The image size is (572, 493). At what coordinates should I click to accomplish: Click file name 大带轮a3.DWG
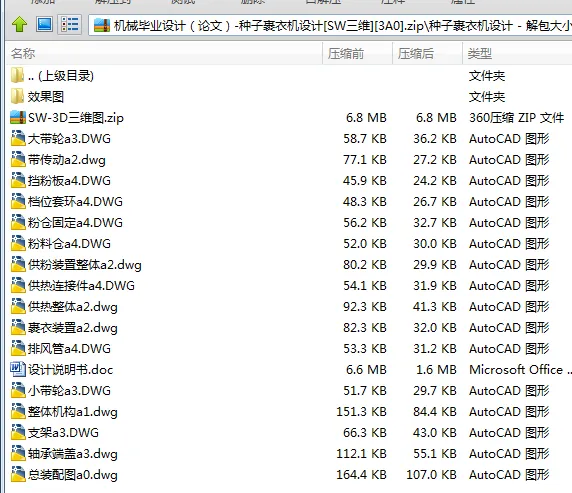click(69, 139)
